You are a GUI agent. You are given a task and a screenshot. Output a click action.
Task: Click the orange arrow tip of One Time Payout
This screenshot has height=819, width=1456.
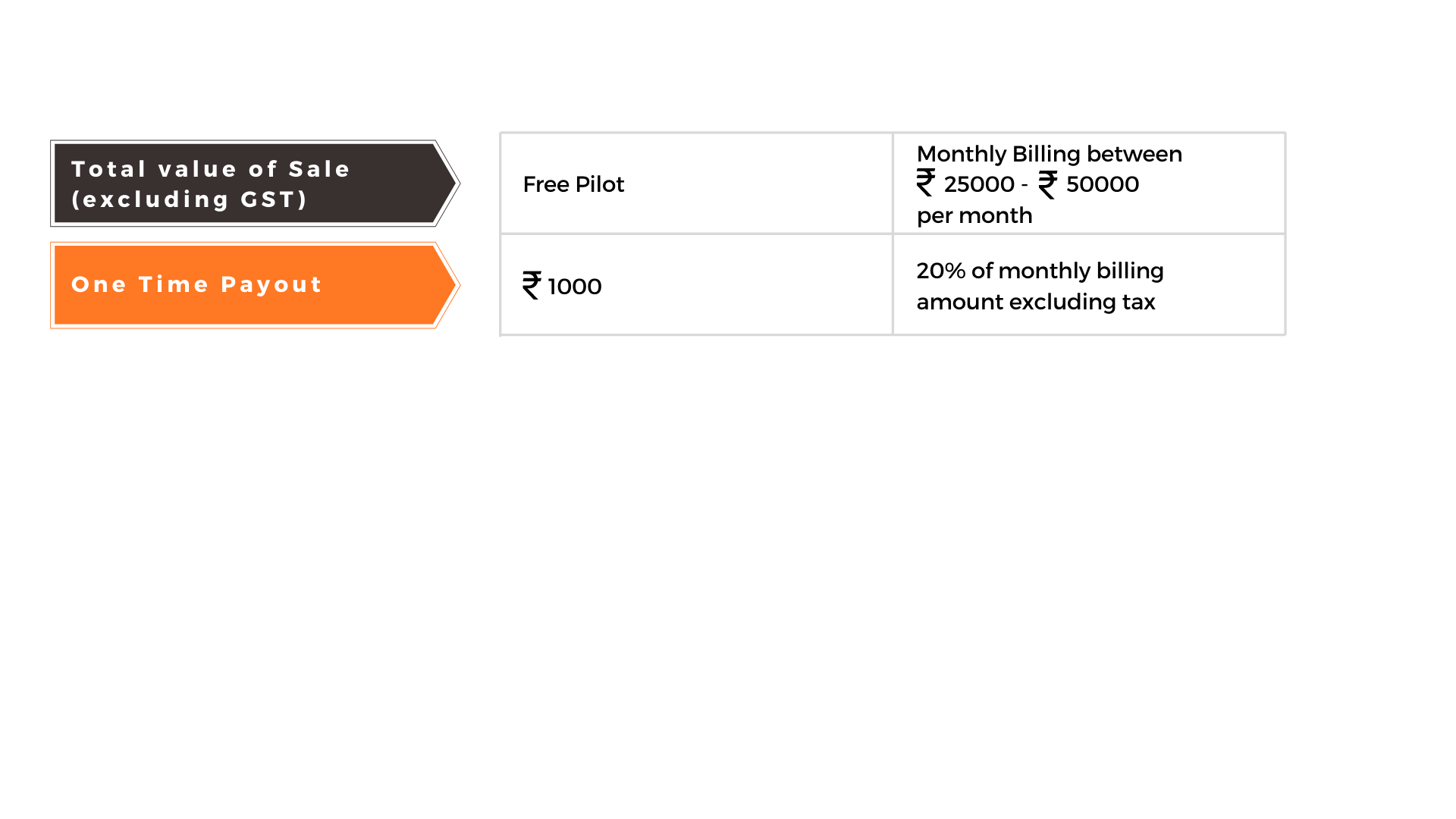point(446,285)
